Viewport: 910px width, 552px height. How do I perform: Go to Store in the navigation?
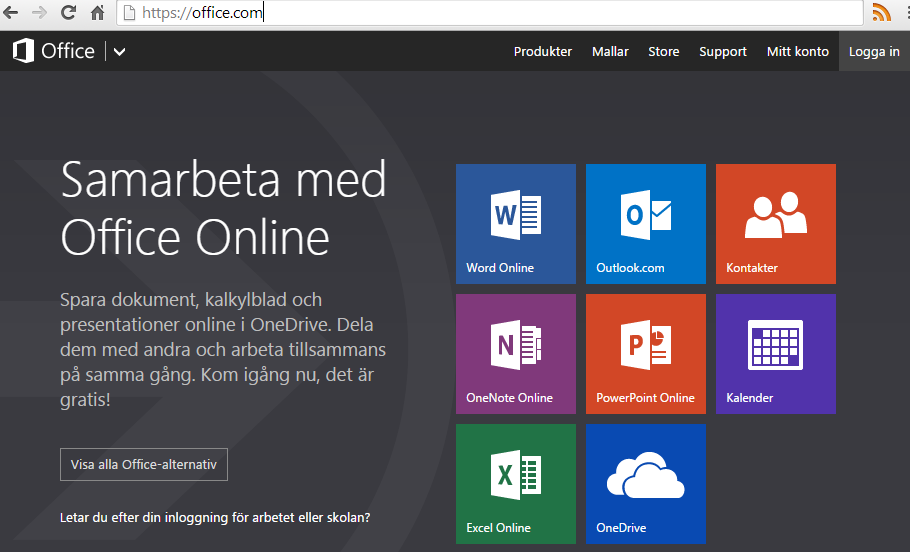point(663,52)
